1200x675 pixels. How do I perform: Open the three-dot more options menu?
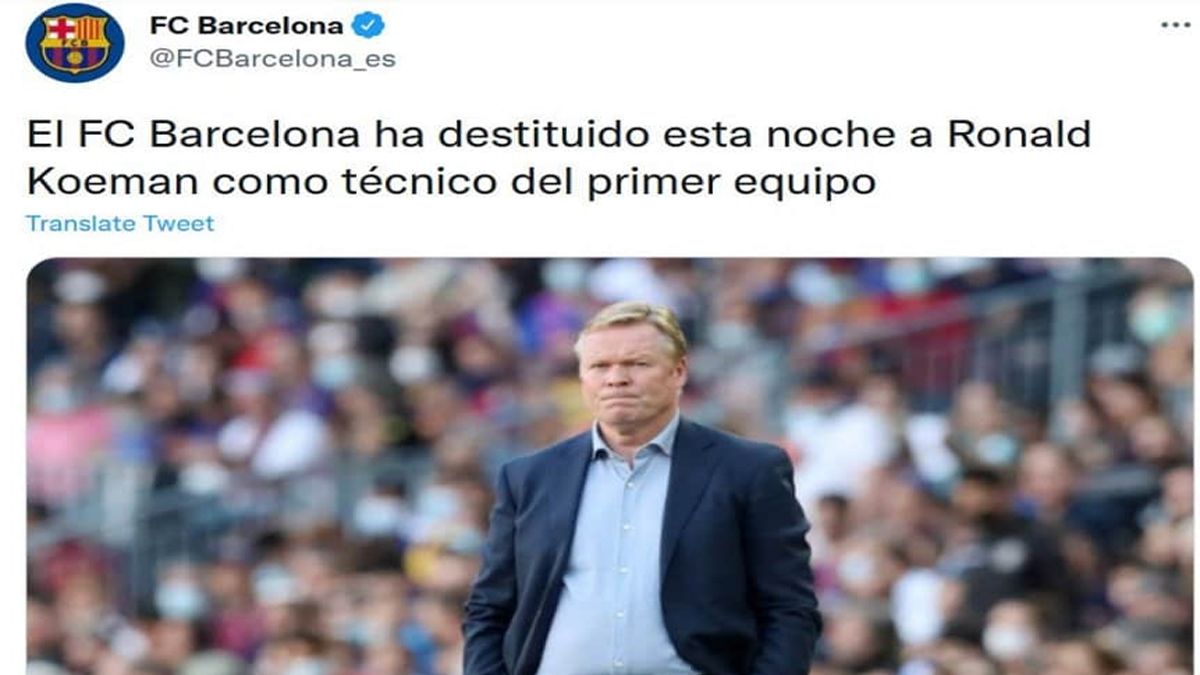1175,25
